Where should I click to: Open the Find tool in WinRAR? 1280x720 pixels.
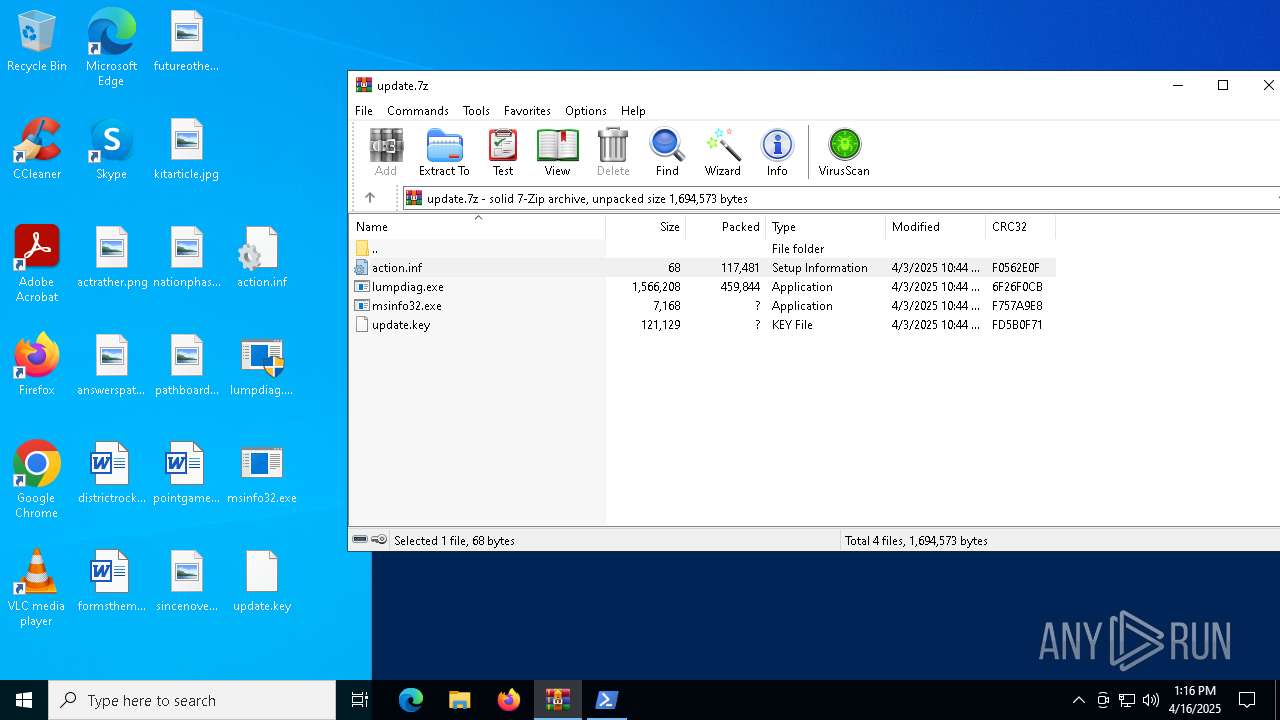pyautogui.click(x=667, y=152)
